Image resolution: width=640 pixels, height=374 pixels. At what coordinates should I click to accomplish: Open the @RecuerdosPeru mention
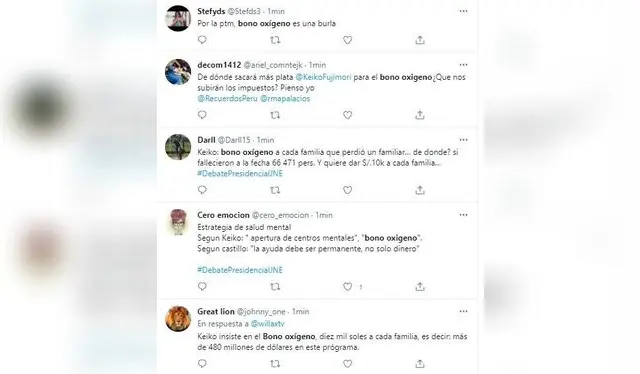[x=227, y=98]
